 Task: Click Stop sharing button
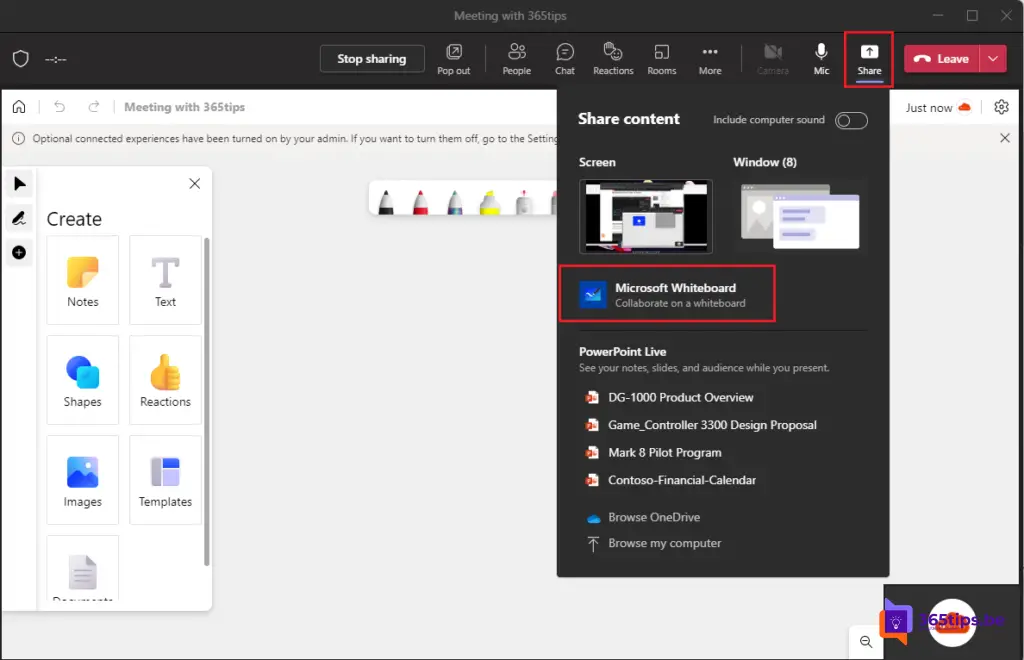click(x=372, y=59)
